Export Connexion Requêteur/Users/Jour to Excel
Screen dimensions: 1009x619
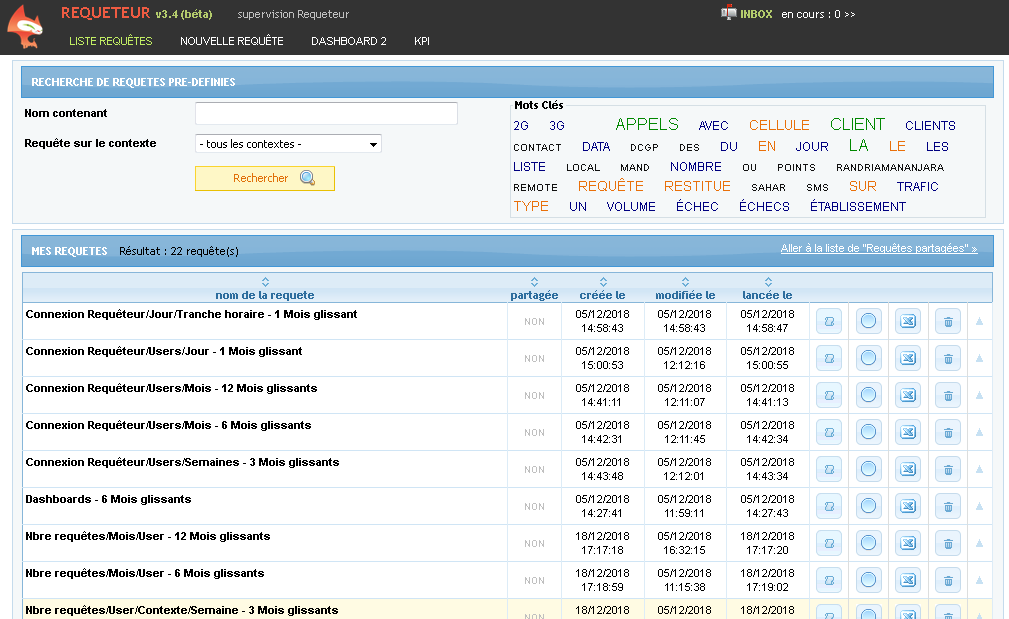908,358
